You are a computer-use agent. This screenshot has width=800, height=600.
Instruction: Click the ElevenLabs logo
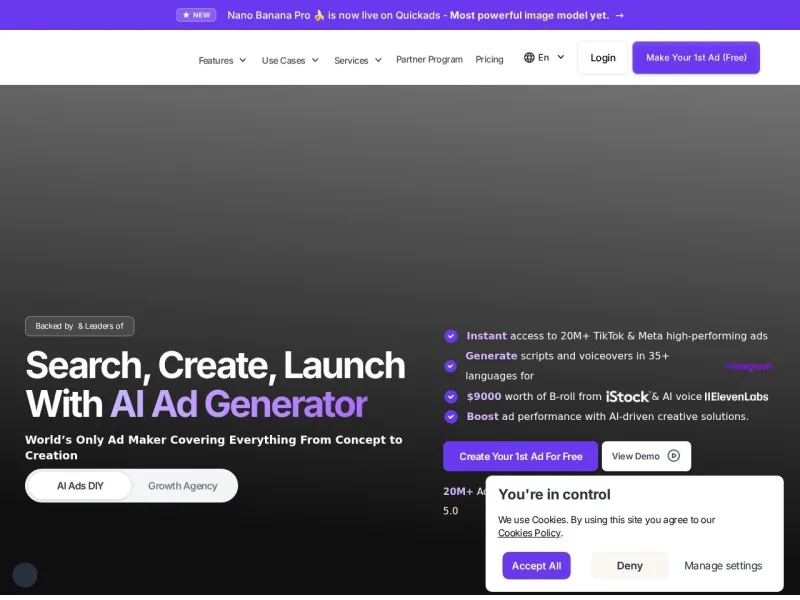point(736,397)
